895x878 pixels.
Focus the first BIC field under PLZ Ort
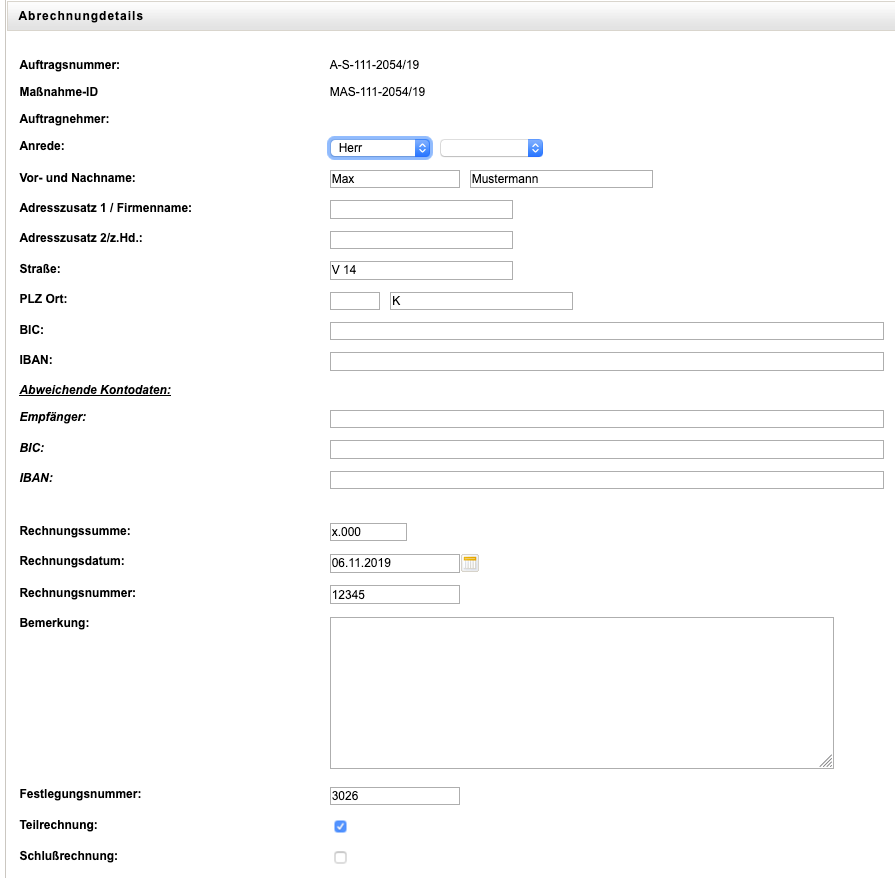click(x=606, y=331)
